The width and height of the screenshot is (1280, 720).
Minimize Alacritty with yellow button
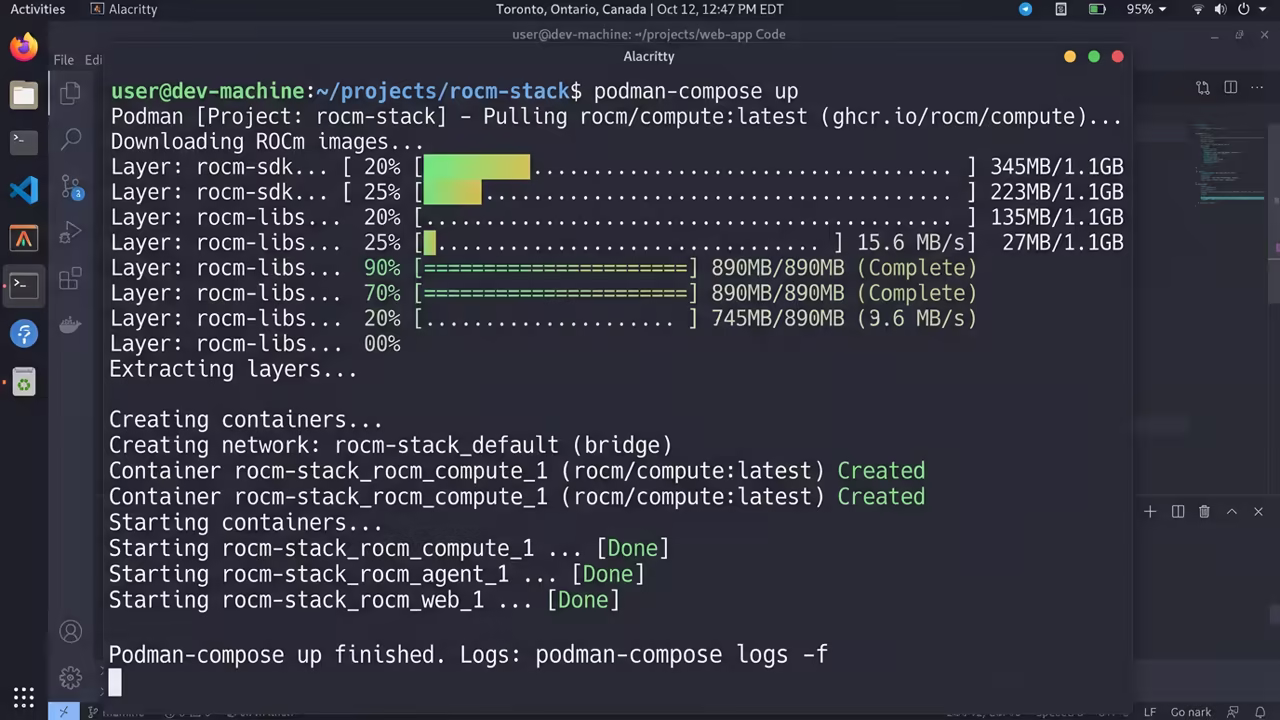pyautogui.click(x=1070, y=57)
